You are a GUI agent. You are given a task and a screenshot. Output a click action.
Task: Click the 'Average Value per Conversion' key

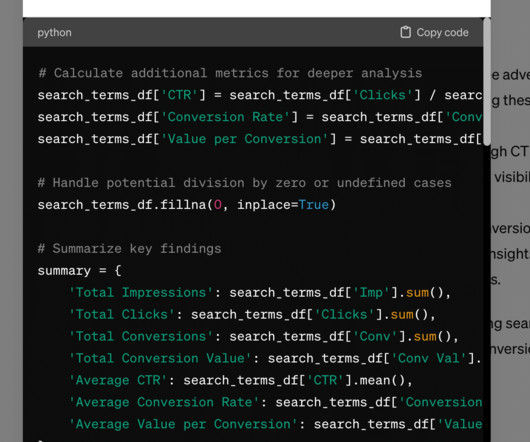click(x=183, y=424)
